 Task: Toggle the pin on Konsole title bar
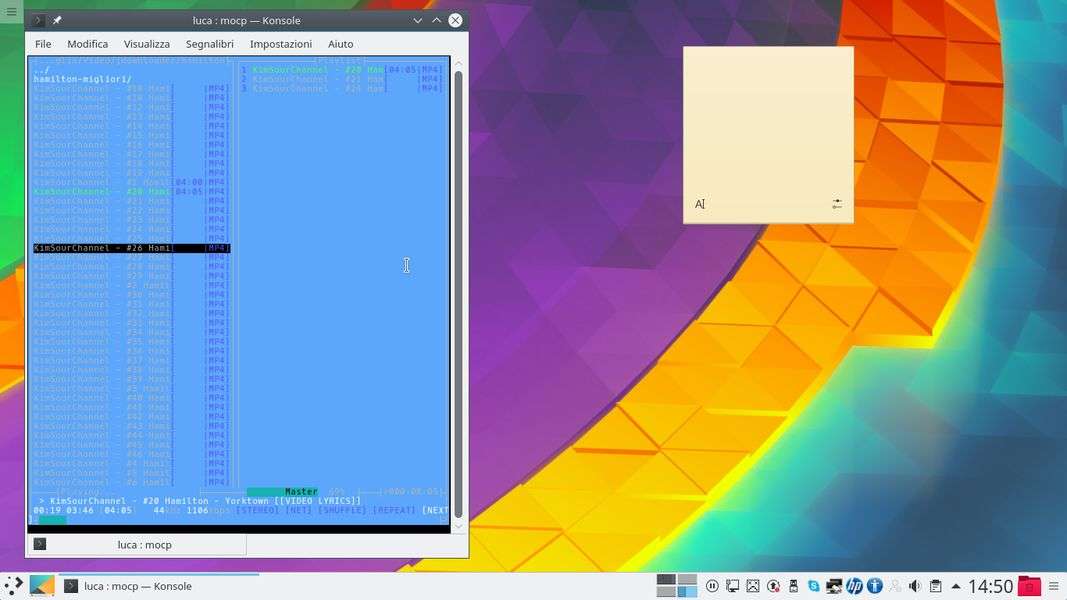57,20
